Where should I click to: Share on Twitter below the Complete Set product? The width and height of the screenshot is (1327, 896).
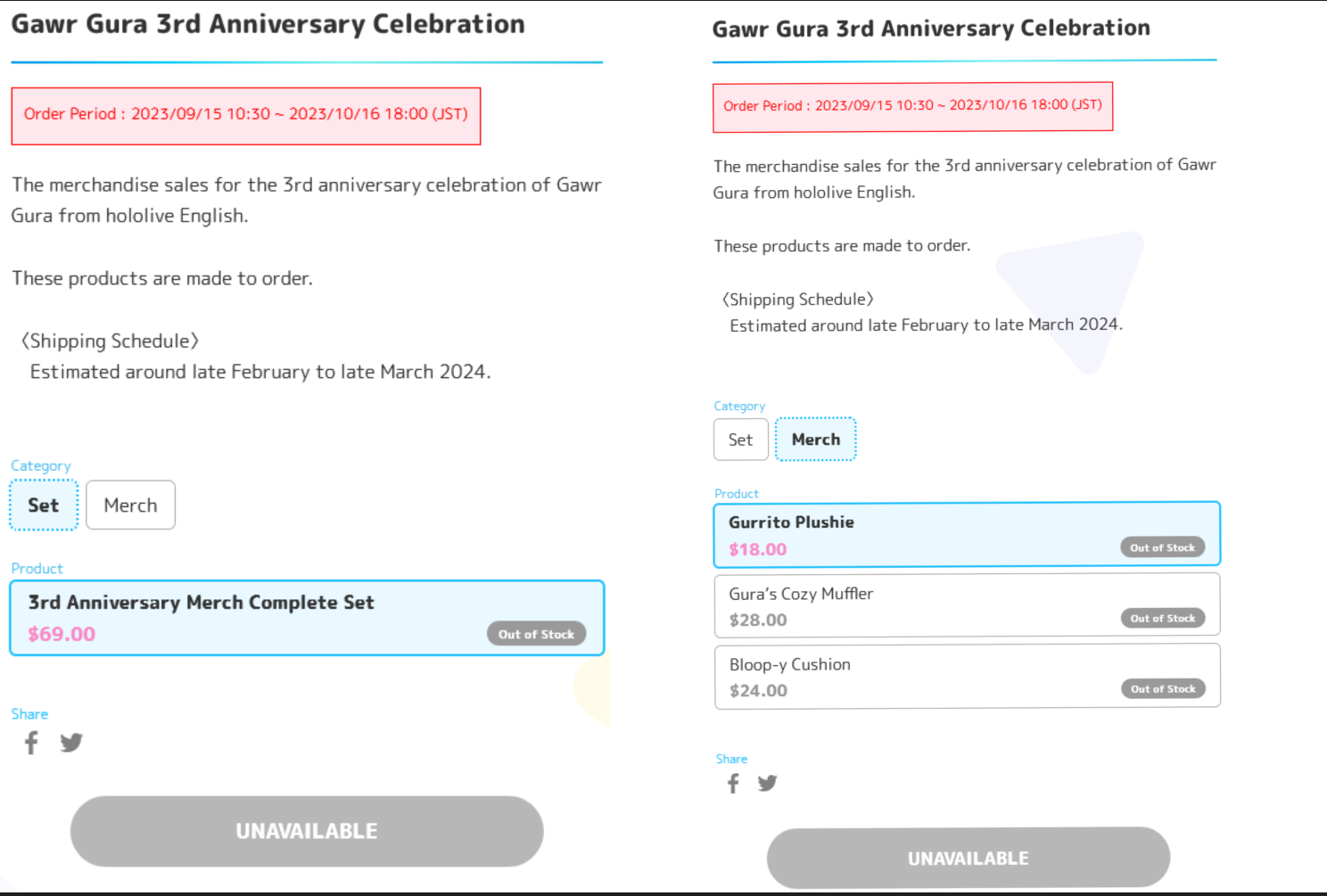click(71, 742)
